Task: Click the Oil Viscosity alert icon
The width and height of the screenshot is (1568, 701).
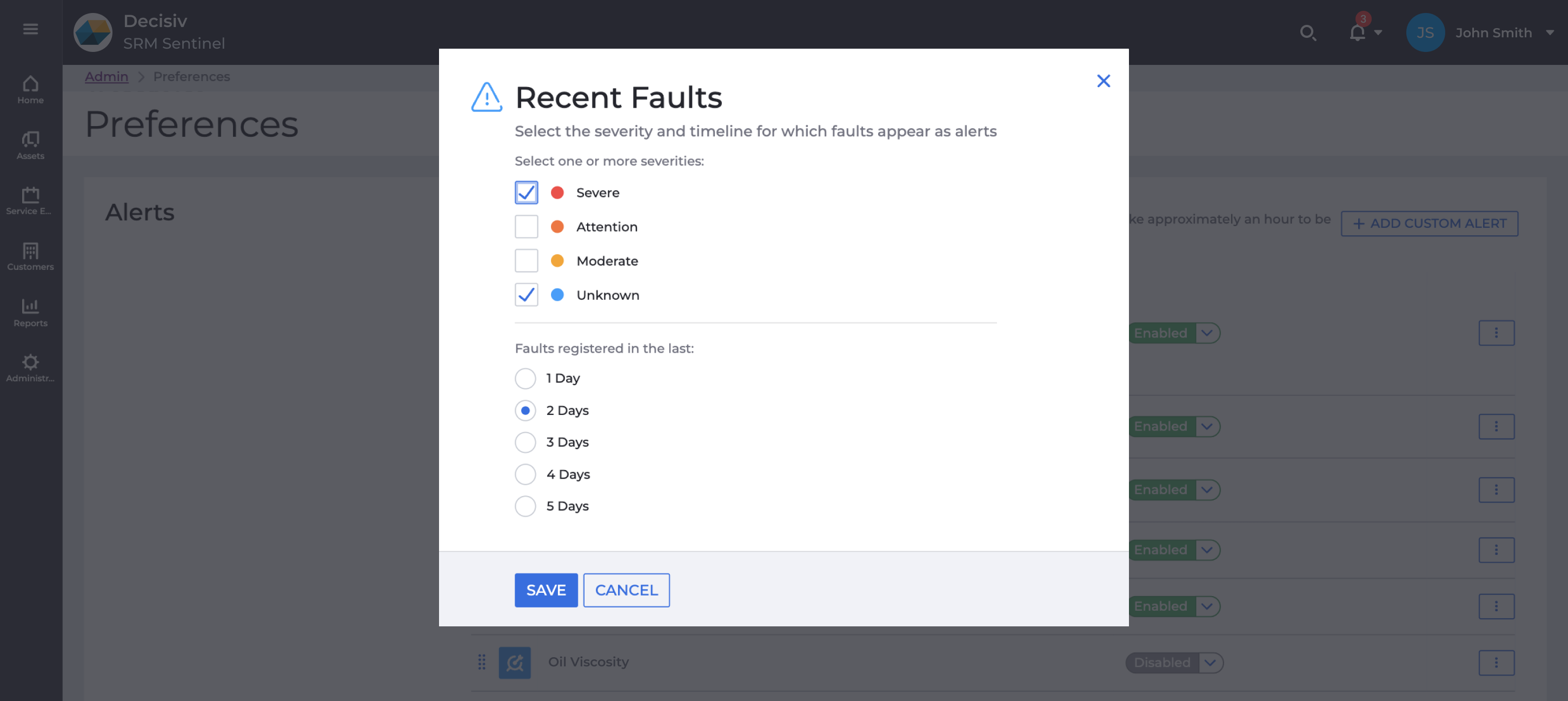Action: [x=514, y=662]
